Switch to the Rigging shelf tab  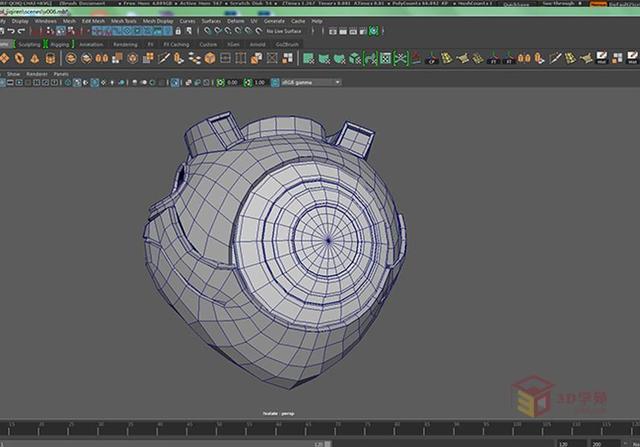click(x=60, y=44)
